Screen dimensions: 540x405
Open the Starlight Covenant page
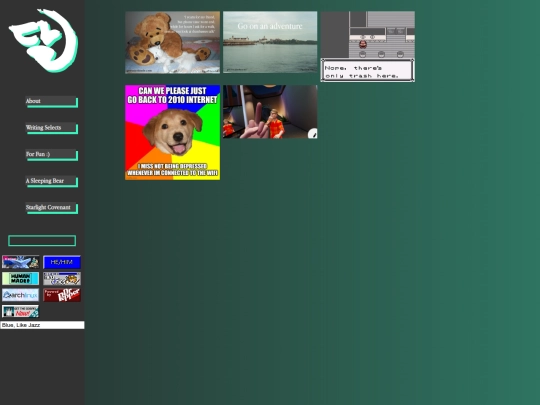point(51,208)
